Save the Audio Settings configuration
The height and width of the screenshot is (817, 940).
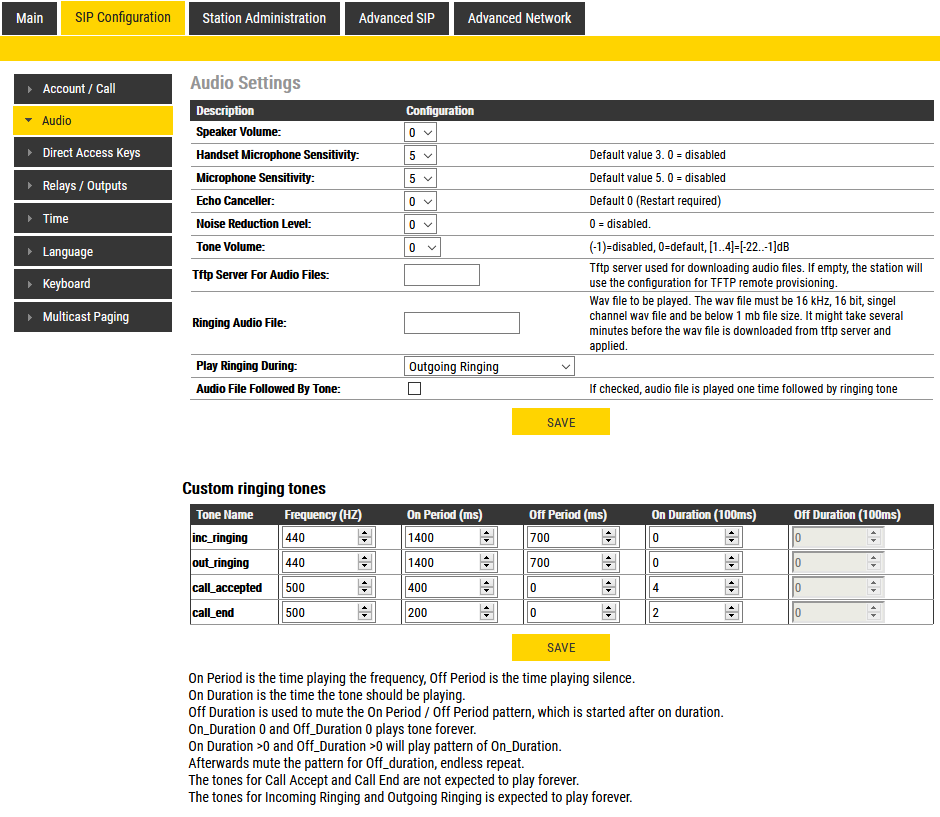[561, 422]
